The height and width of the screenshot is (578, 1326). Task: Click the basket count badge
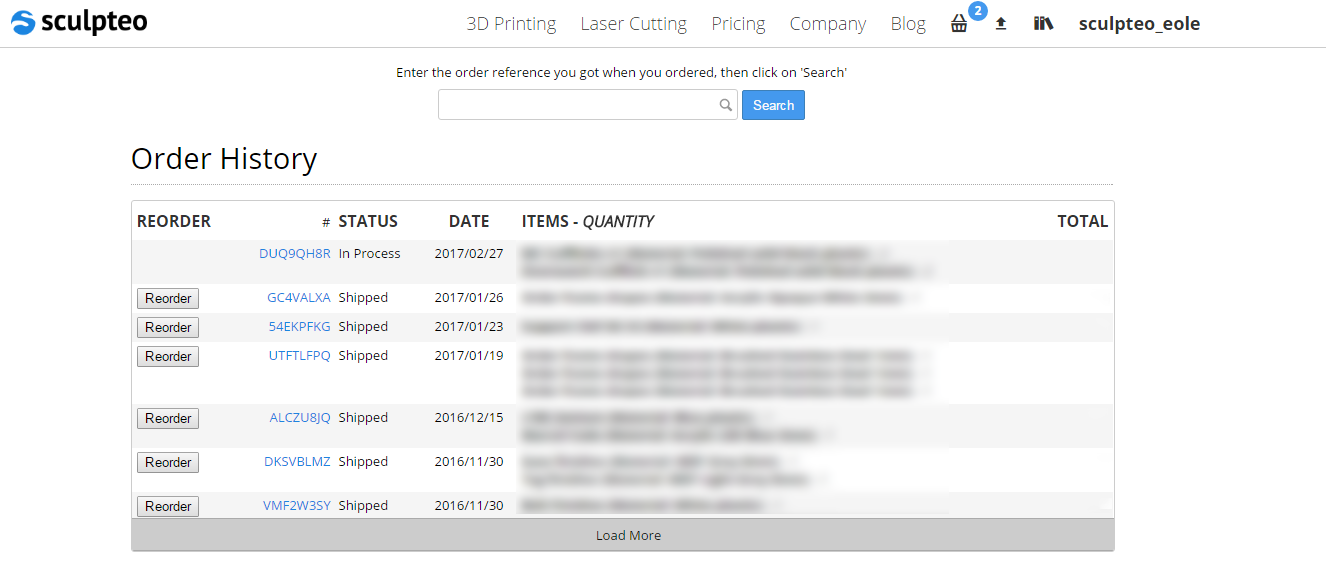[978, 11]
